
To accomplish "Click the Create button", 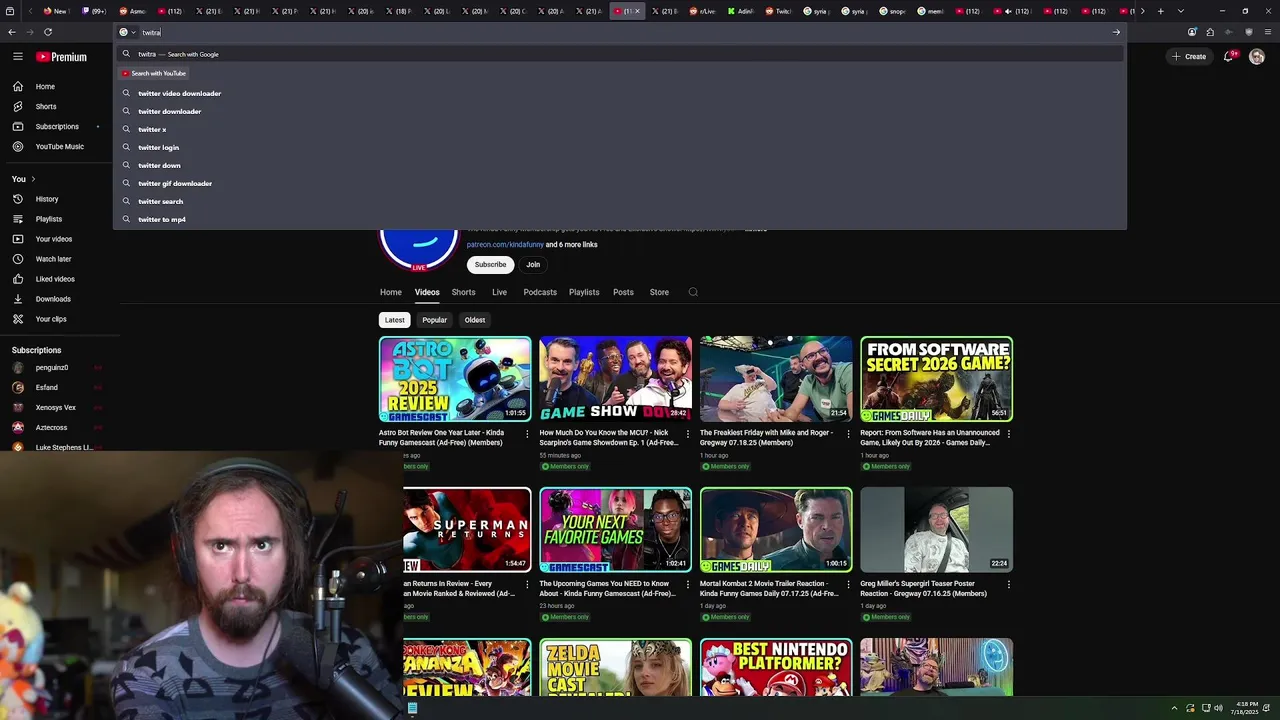I will pos(1189,57).
